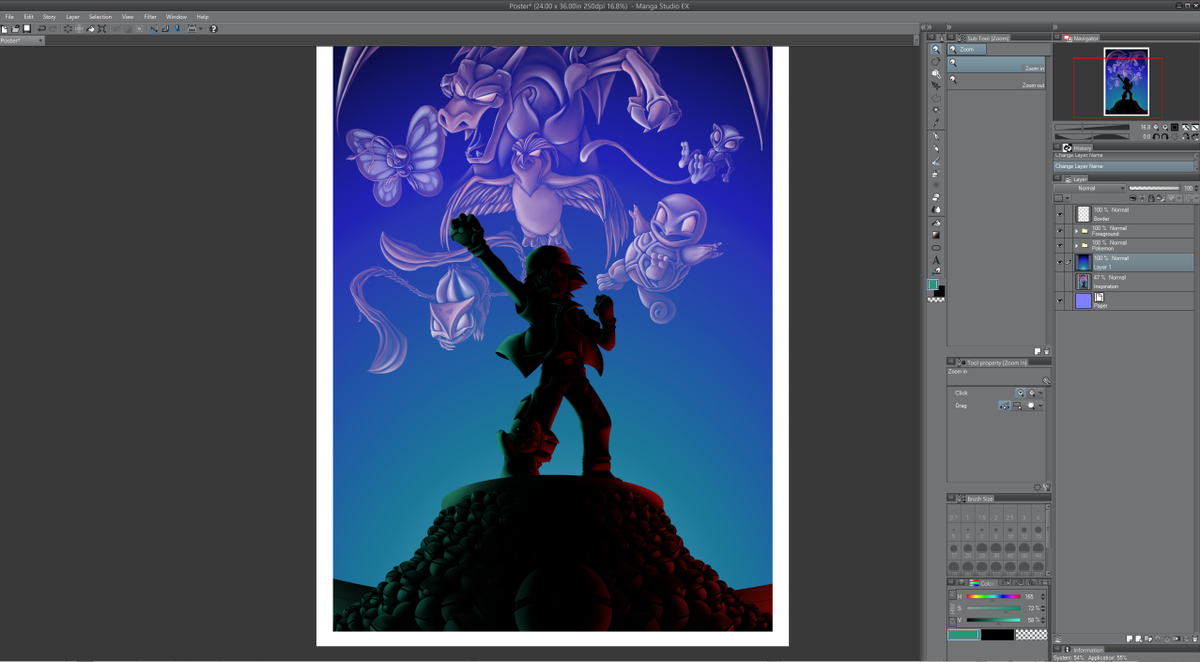Switch to the Poster document tab
The height and width of the screenshot is (662, 1200).
[x=20, y=40]
